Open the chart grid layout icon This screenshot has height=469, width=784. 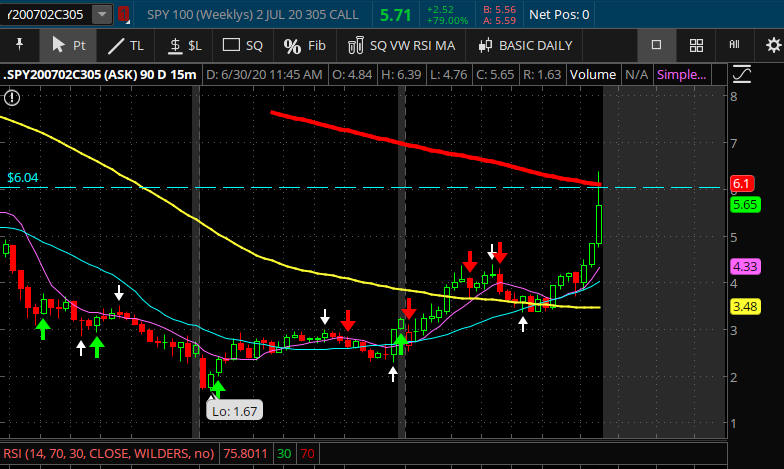point(696,45)
